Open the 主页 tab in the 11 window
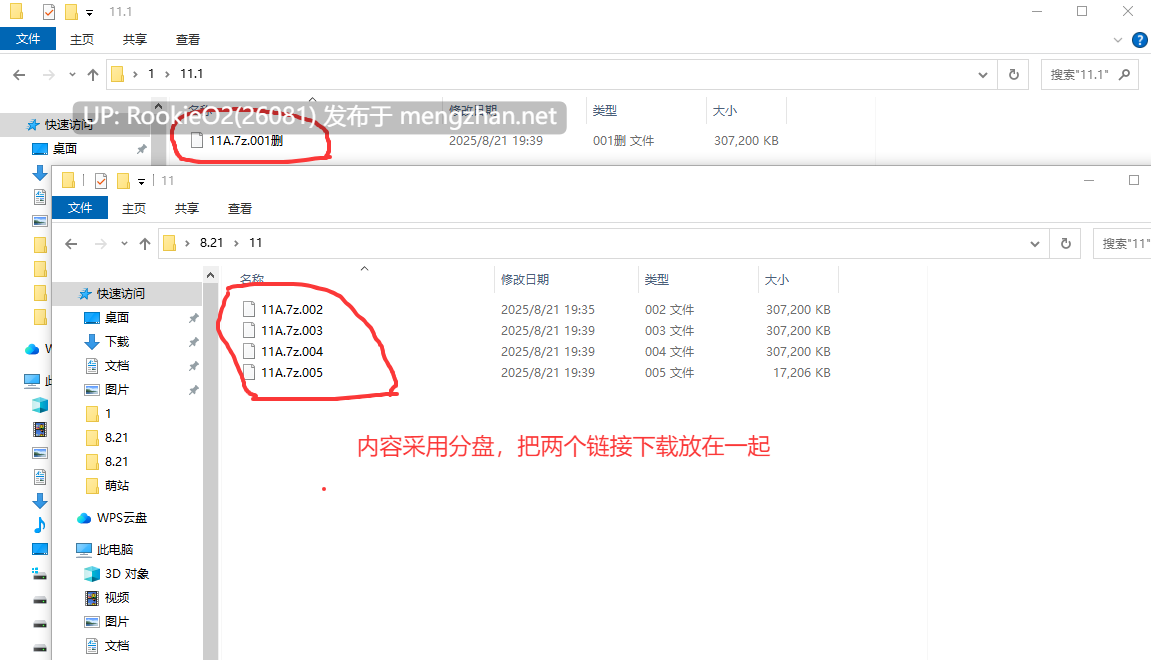 (x=134, y=208)
